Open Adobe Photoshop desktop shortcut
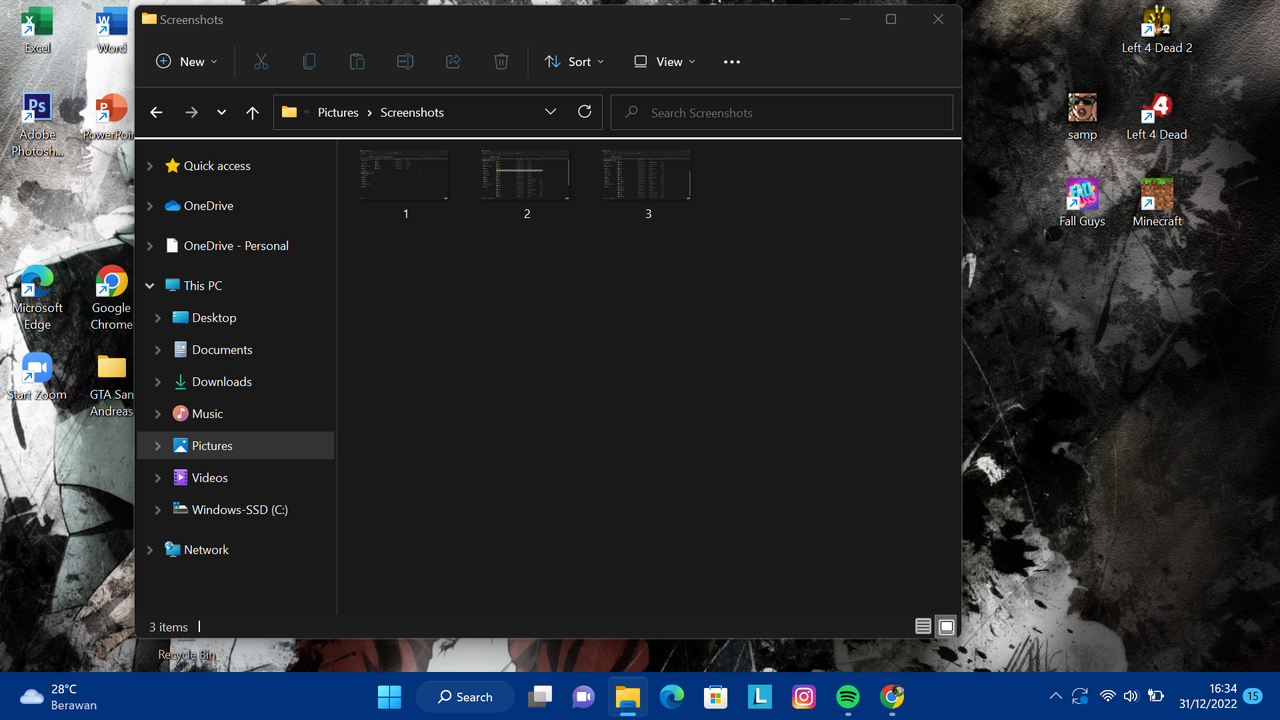The height and width of the screenshot is (720, 1280). pos(37,124)
